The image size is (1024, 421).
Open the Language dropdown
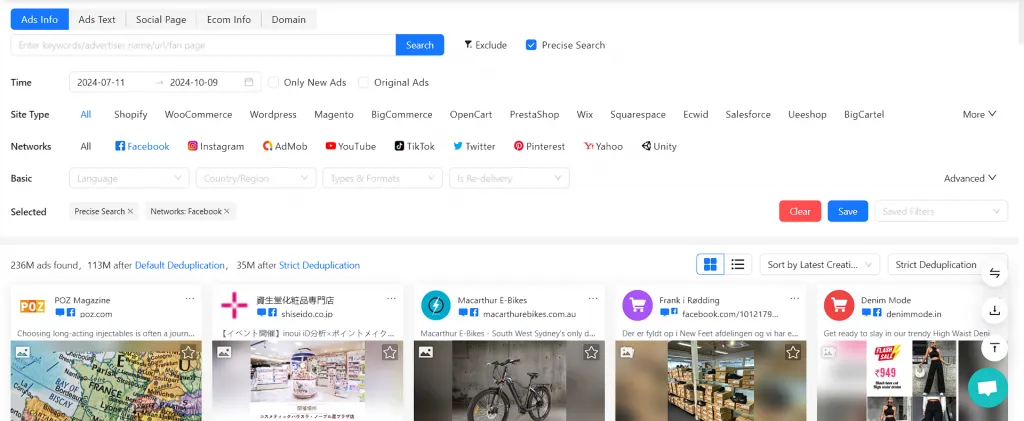point(129,178)
